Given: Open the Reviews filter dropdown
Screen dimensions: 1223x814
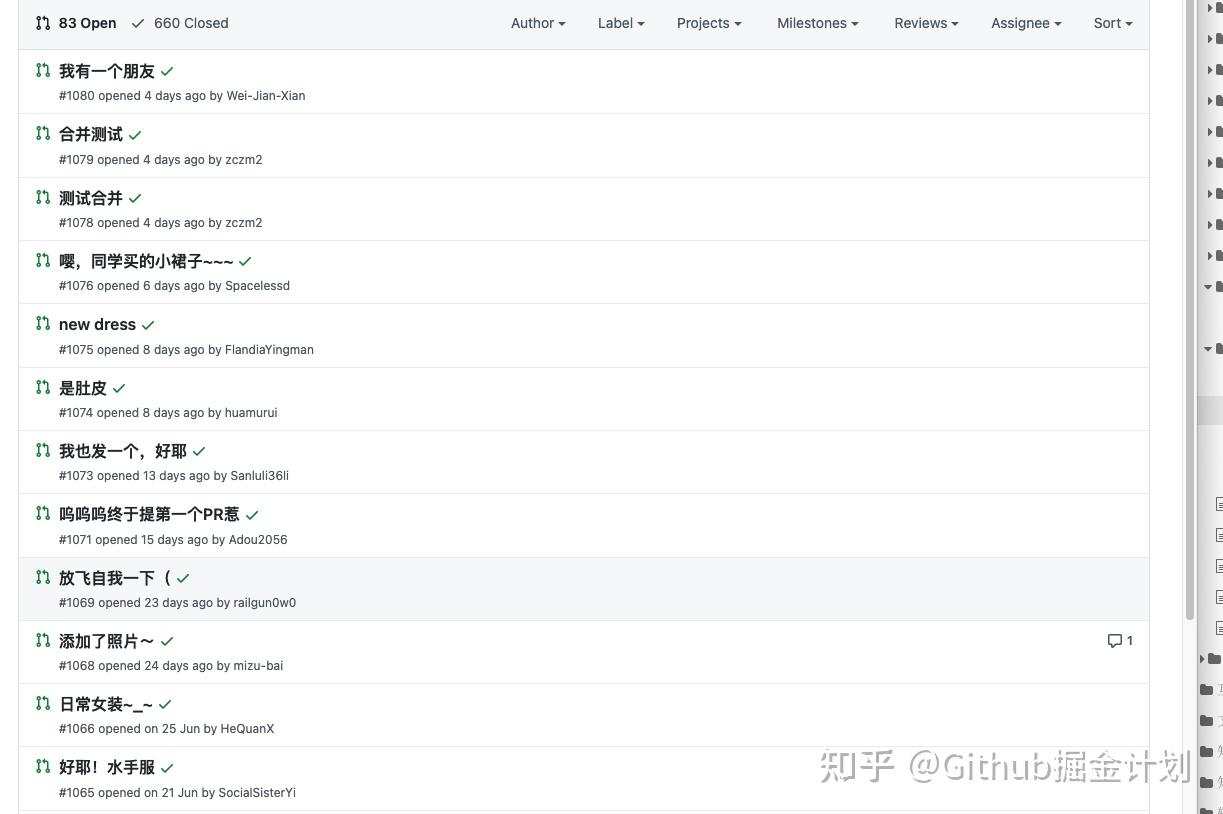Looking at the screenshot, I should pos(926,23).
